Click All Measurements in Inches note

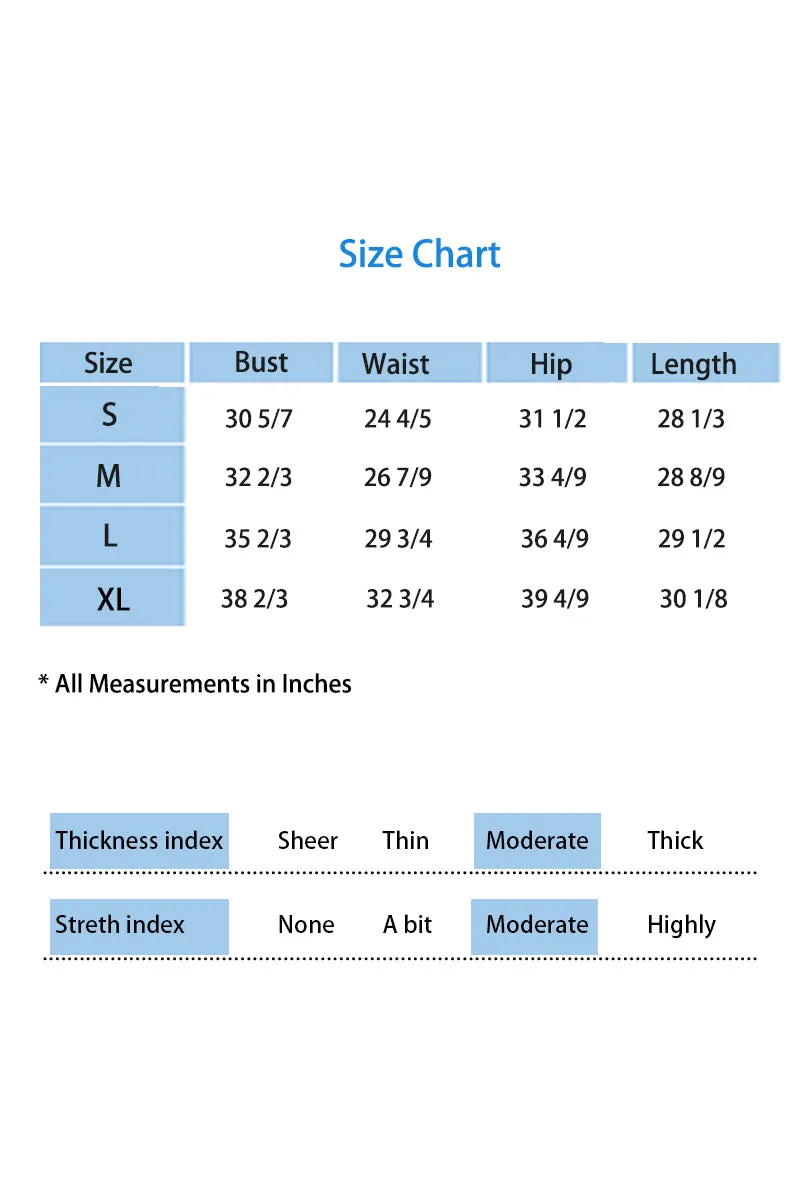tap(195, 685)
